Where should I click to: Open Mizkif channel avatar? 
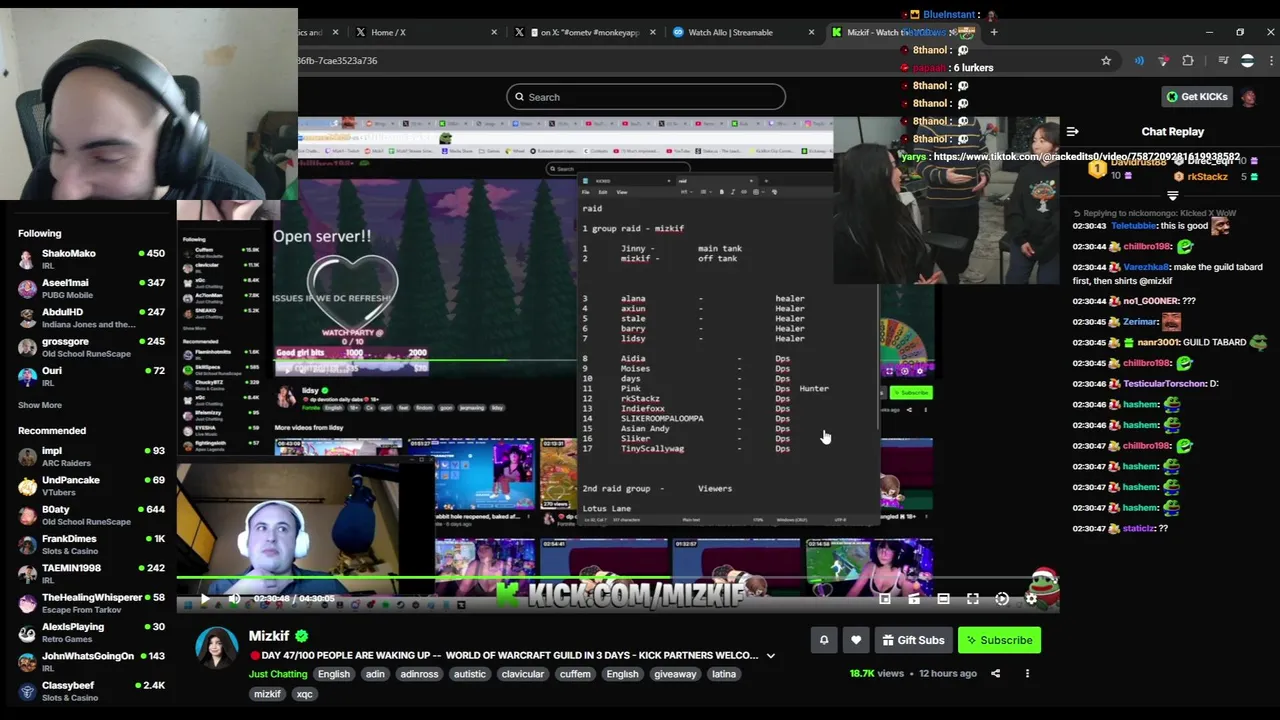coord(216,648)
